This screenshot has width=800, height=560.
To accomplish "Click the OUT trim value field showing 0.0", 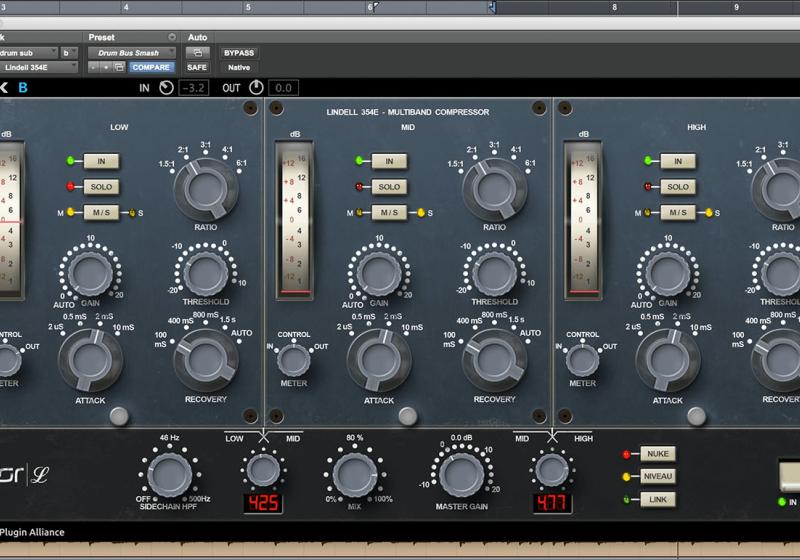I will [x=284, y=88].
